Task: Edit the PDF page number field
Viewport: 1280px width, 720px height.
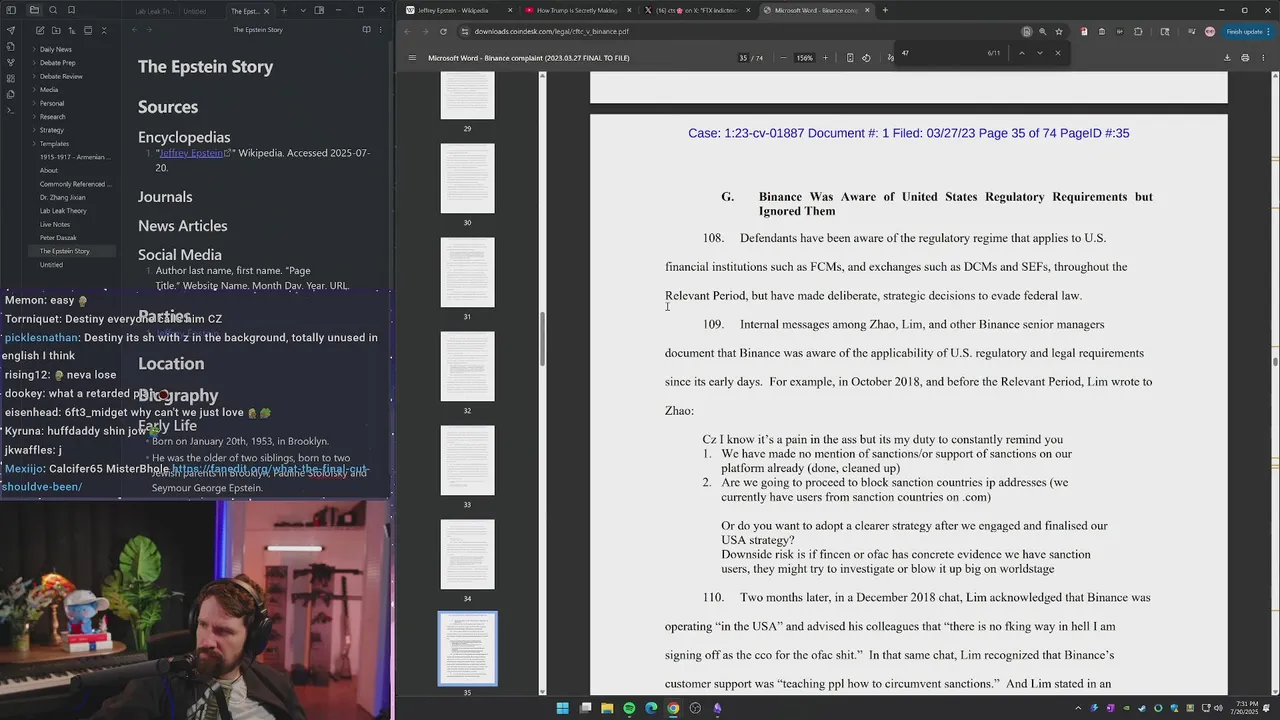Action: click(x=743, y=58)
